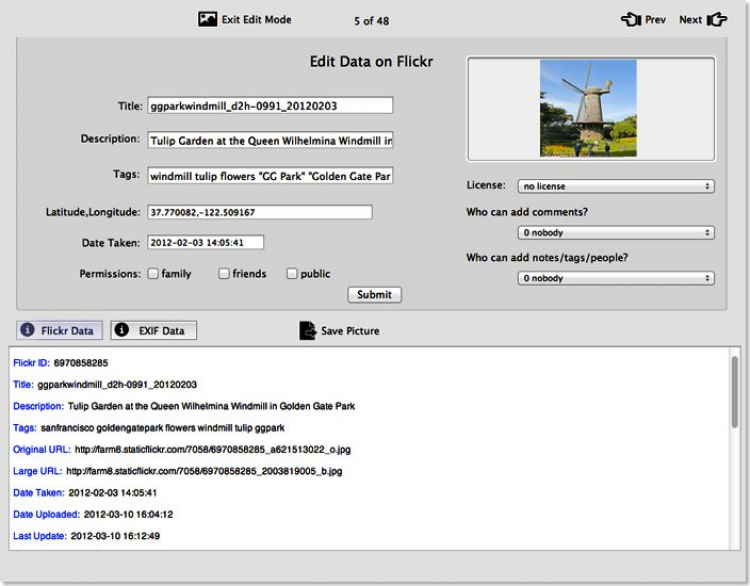Click the Description value in Flickr data list
750x586 pixels.
(x=211, y=407)
